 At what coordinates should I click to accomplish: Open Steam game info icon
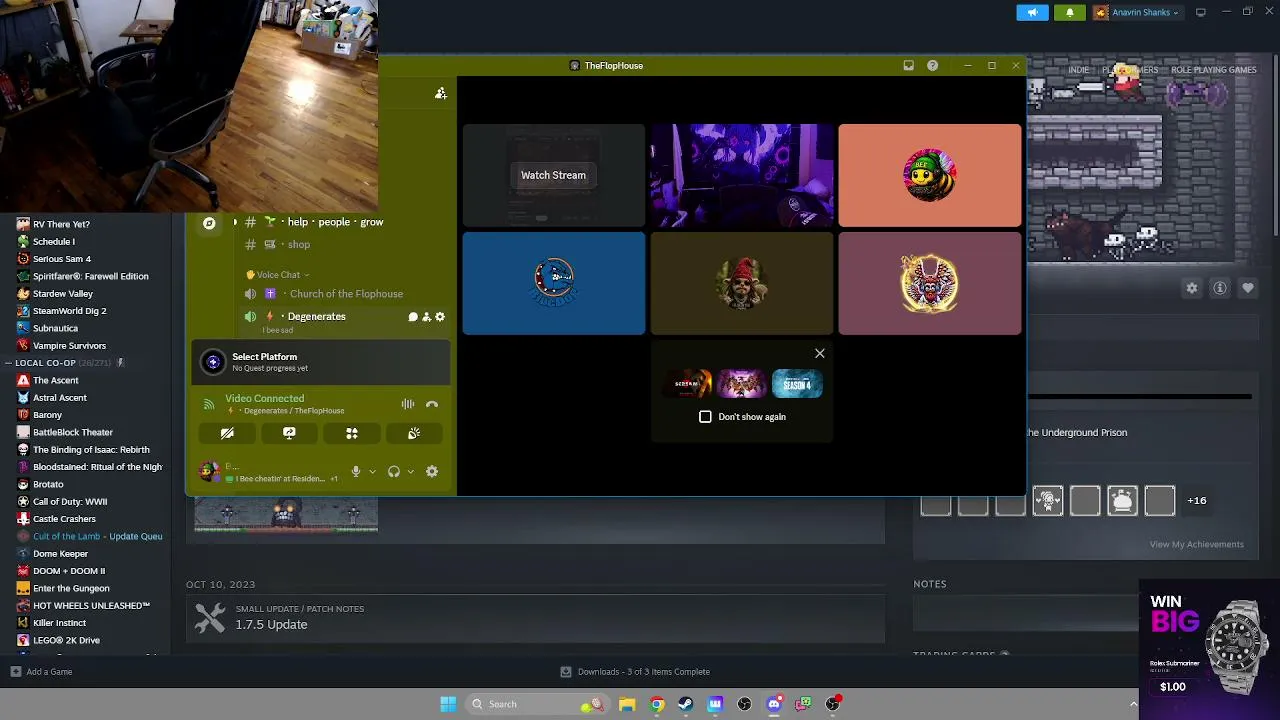click(x=1220, y=288)
